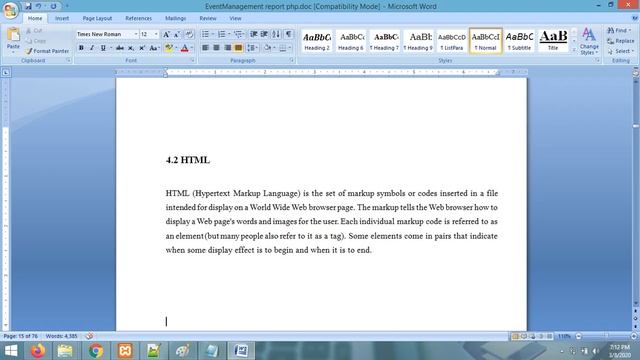
Task: Apply the red font color
Action: click(x=184, y=48)
